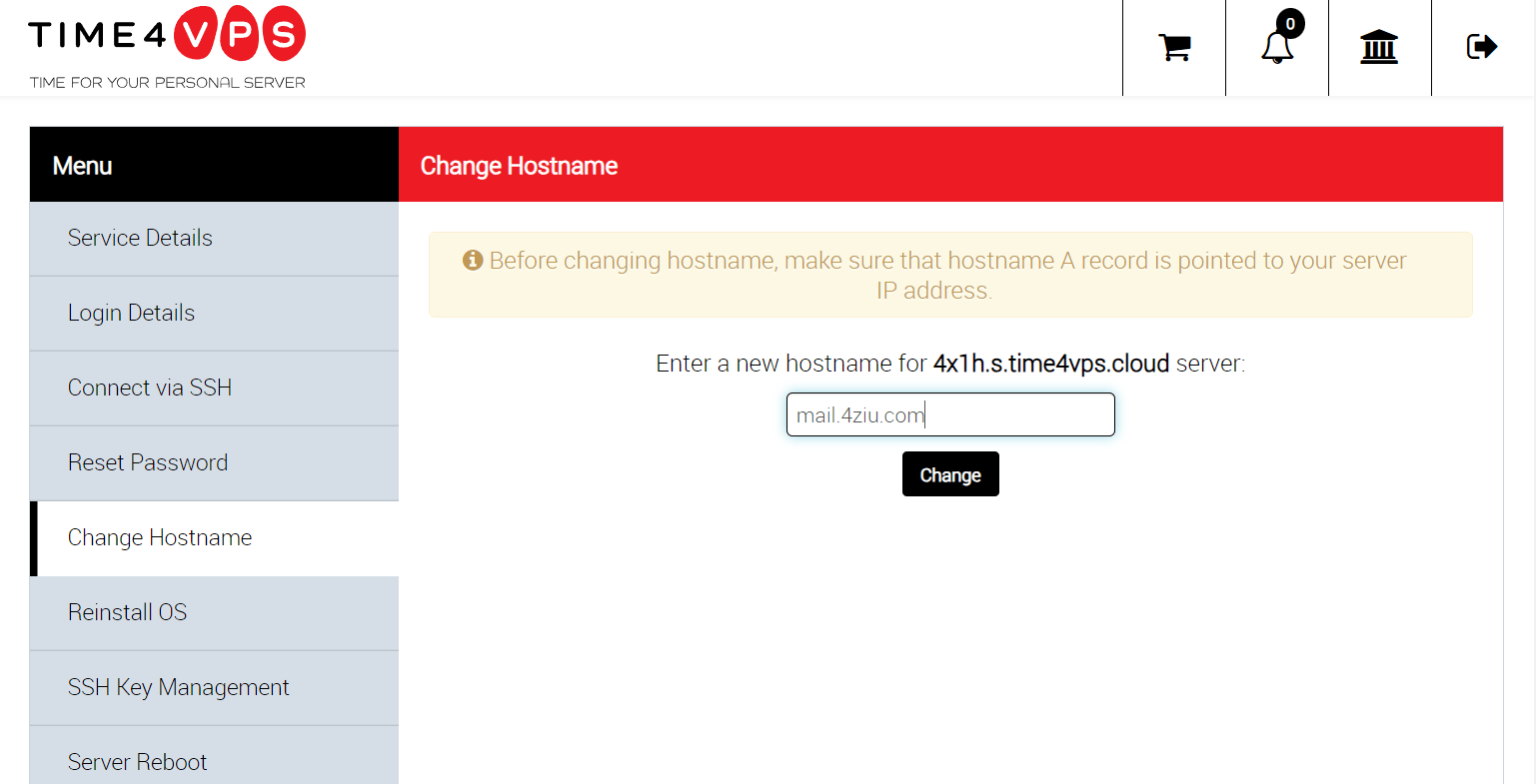Viewport: 1536px width, 784px height.
Task: Open the Reset Password page
Action: point(148,462)
